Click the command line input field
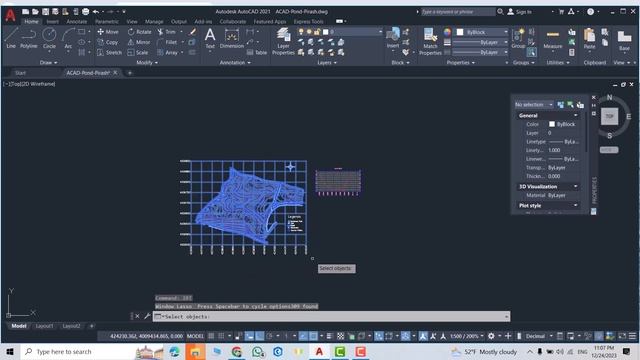This screenshot has width=640, height=360. (x=331, y=316)
